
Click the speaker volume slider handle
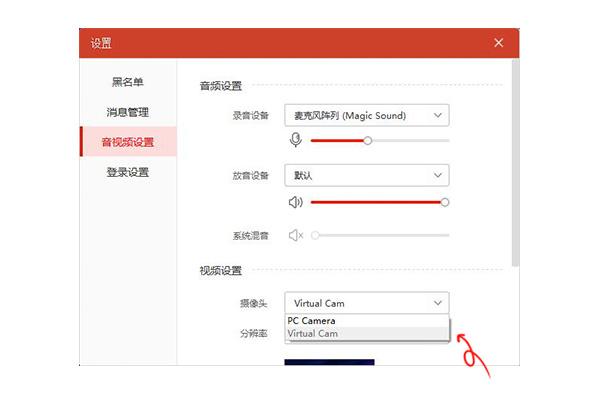(x=445, y=202)
